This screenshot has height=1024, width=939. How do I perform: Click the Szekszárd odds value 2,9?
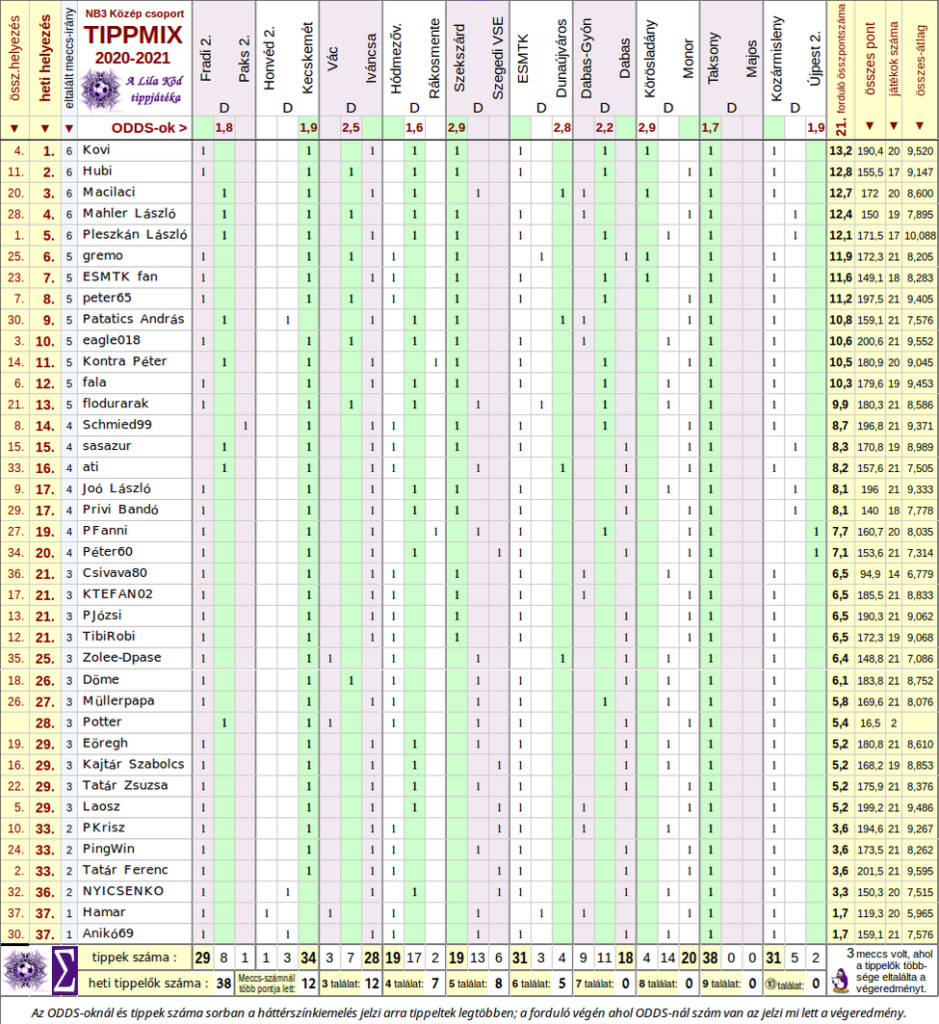456,127
